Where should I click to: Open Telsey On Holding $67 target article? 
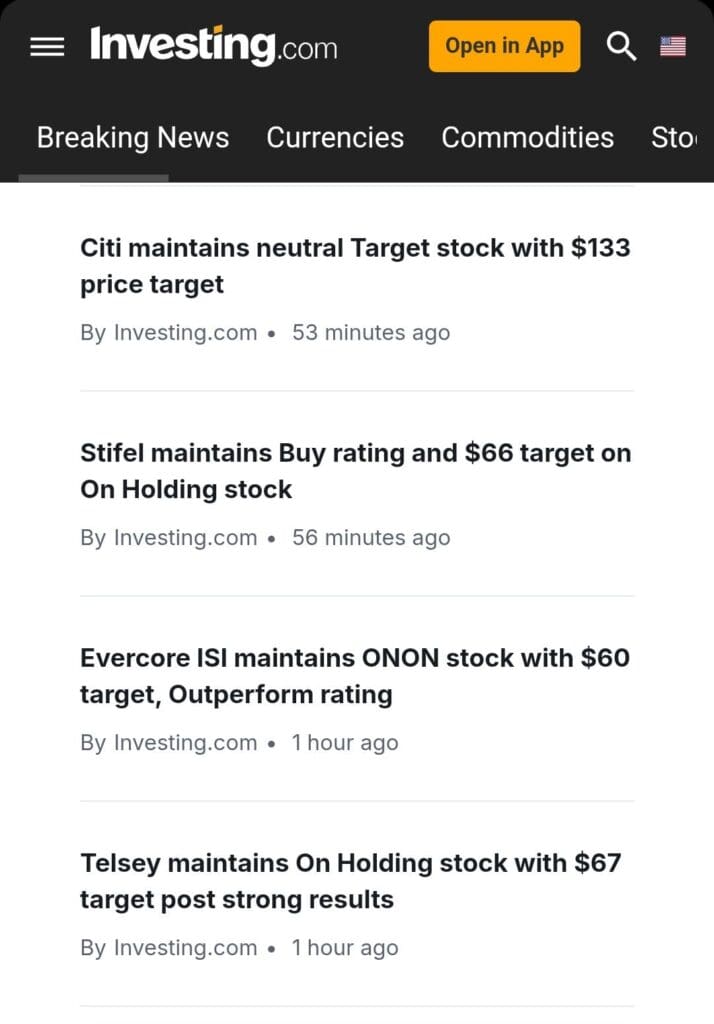pyautogui.click(x=350, y=881)
